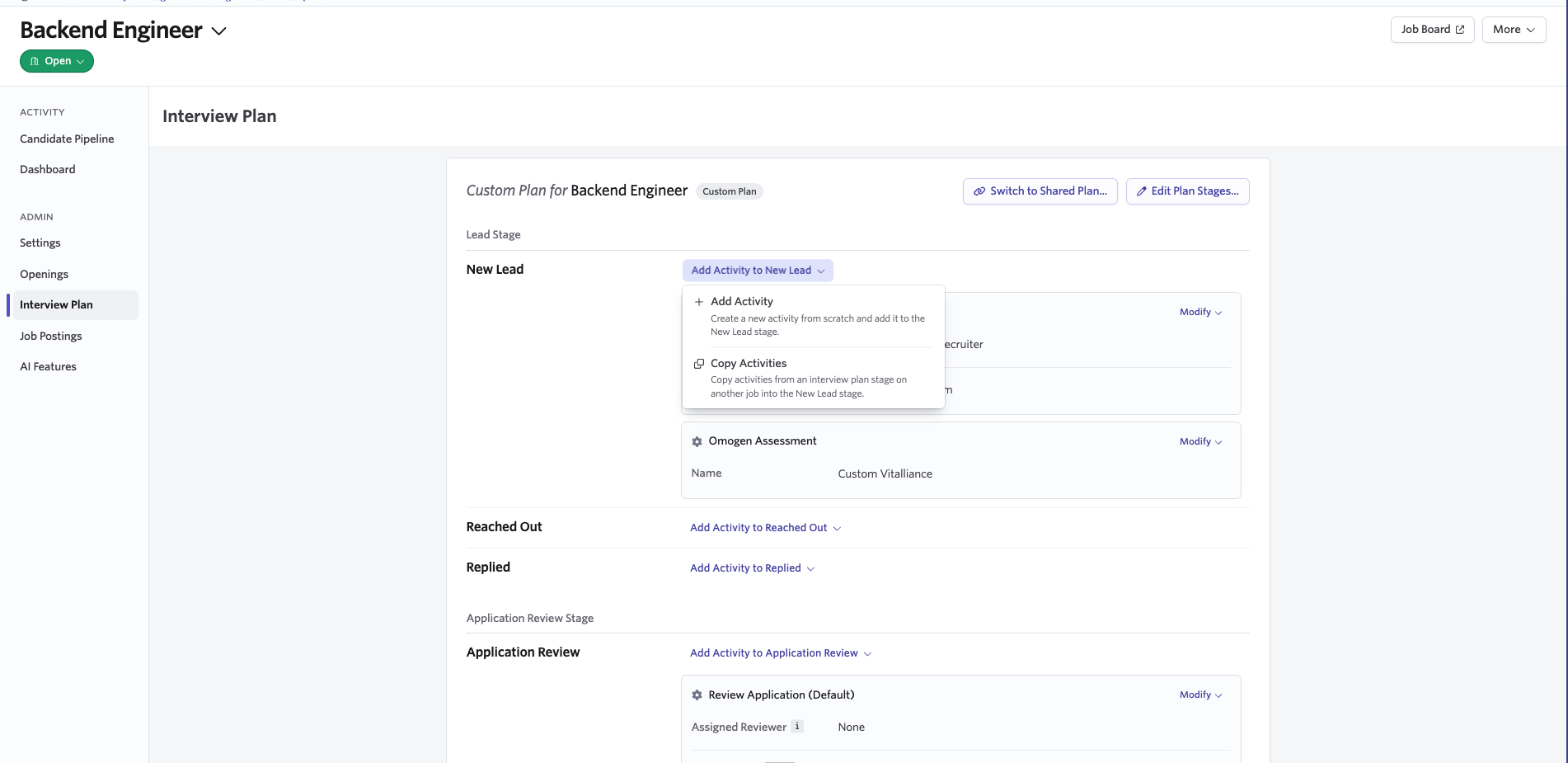Image resolution: width=1568 pixels, height=763 pixels.
Task: Click the plus icon beside Add Activity
Action: click(698, 301)
